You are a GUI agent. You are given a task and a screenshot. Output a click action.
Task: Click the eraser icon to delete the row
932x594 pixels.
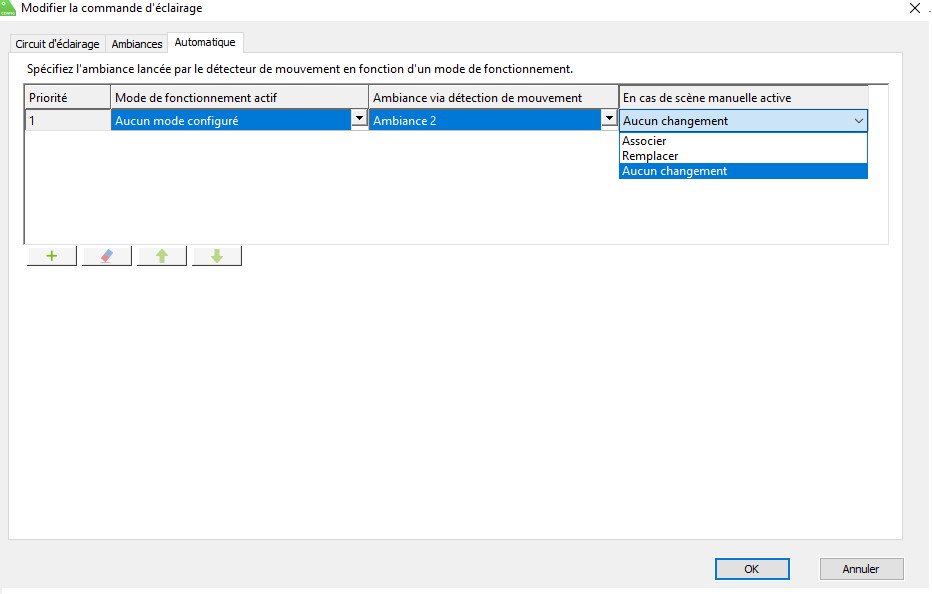[x=107, y=256]
